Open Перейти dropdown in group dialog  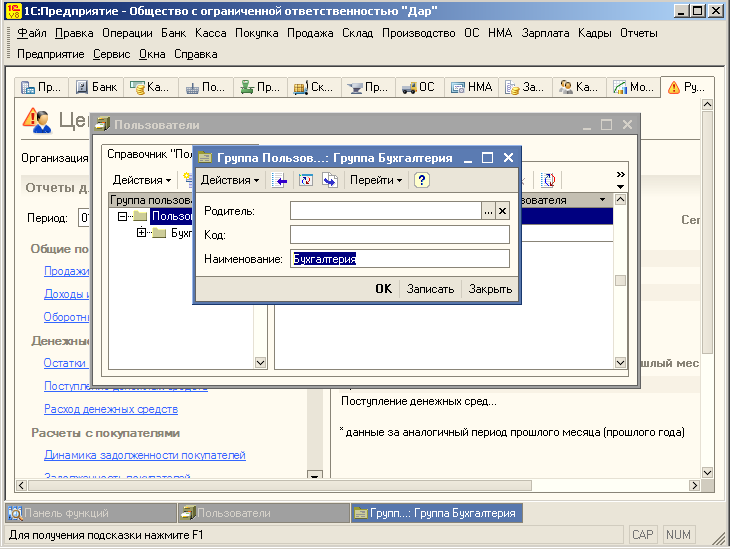(376, 180)
